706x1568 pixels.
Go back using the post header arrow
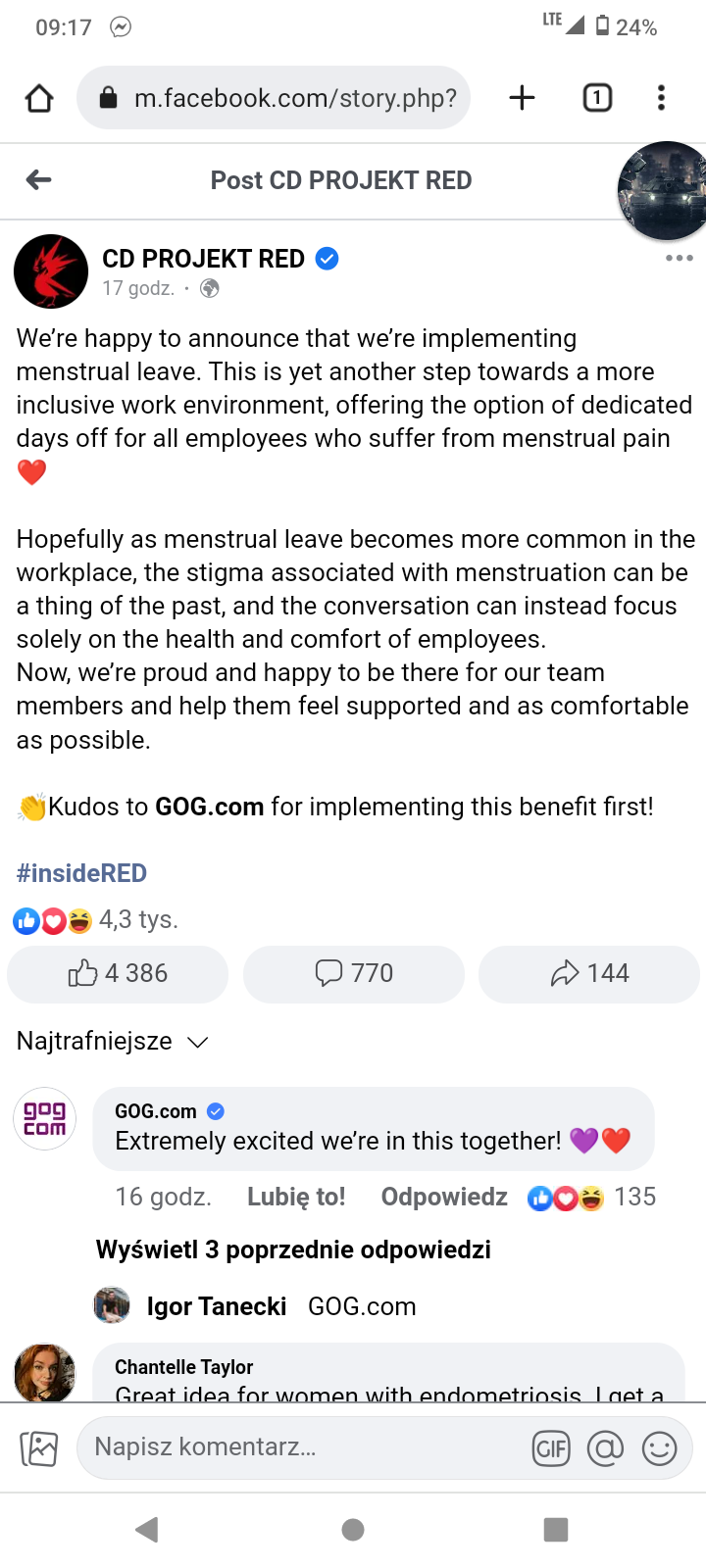pyautogui.click(x=39, y=179)
